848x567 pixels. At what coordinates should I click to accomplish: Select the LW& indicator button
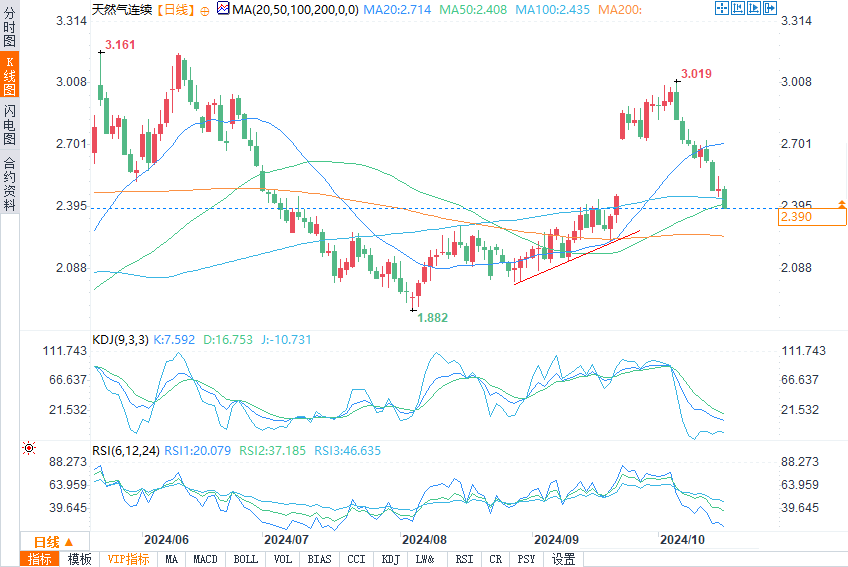(x=425, y=559)
